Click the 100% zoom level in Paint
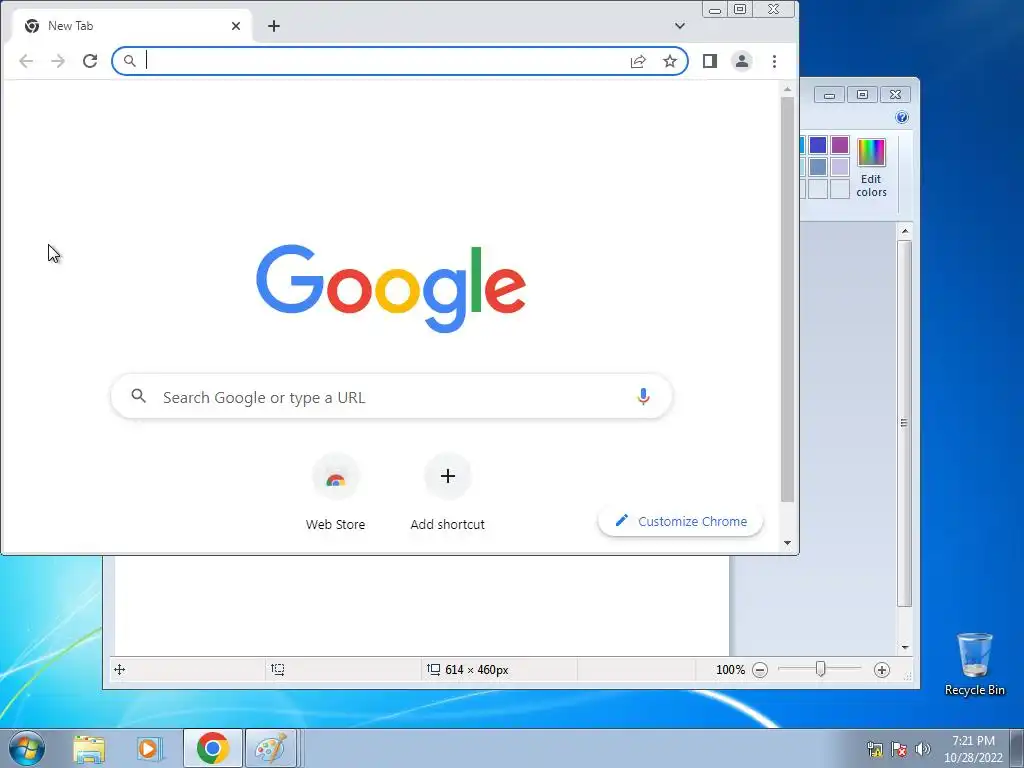 (730, 670)
